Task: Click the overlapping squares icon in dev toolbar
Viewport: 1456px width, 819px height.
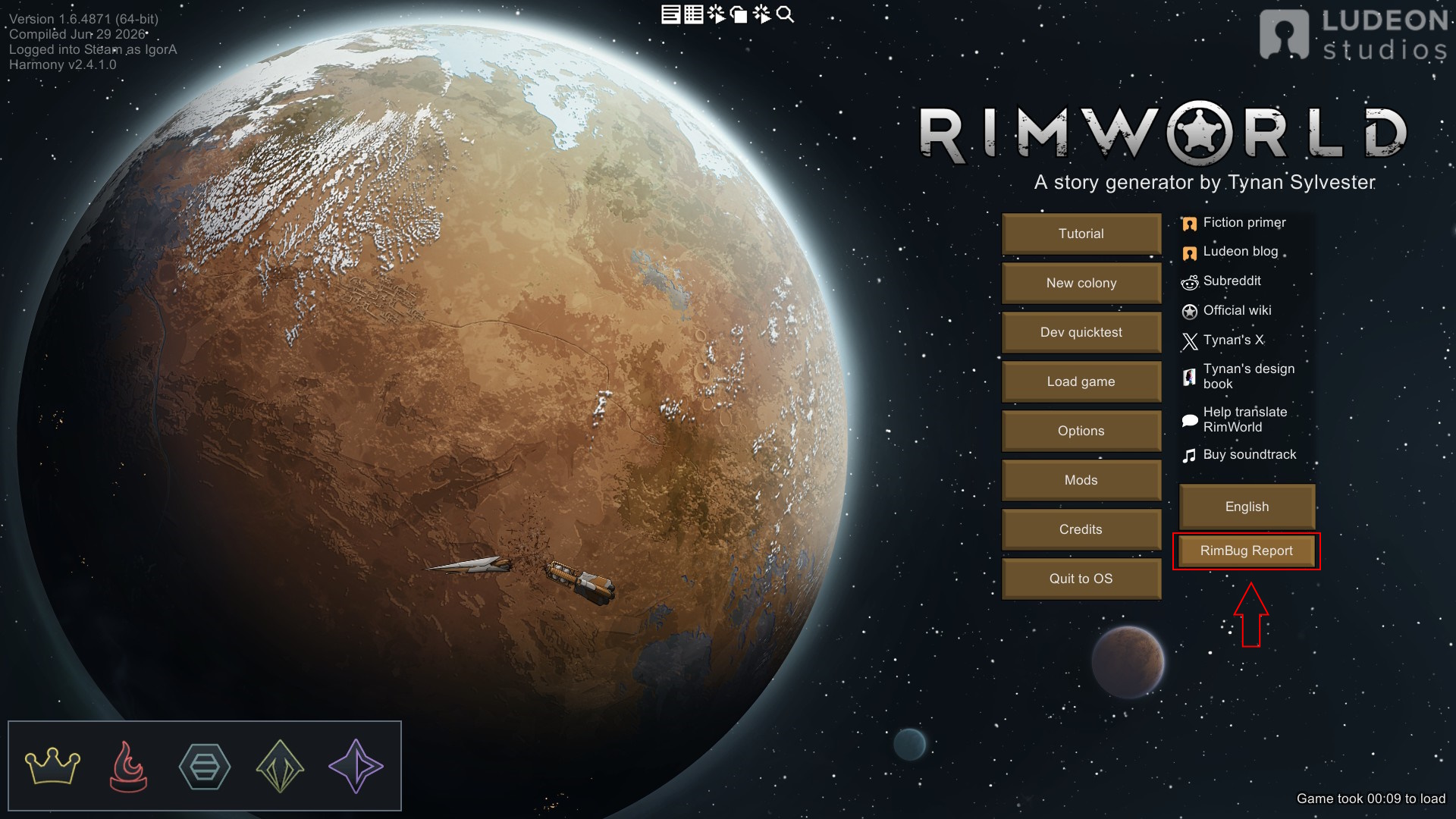Action: 739,14
